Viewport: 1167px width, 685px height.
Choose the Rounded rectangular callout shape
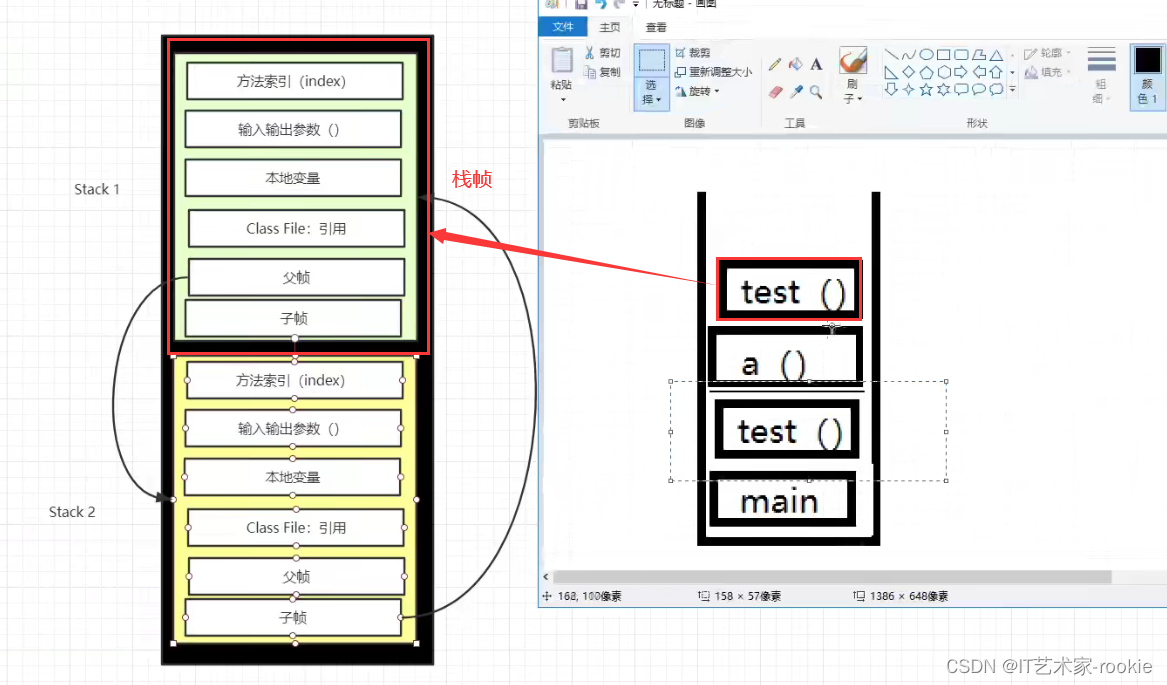[x=962, y=89]
